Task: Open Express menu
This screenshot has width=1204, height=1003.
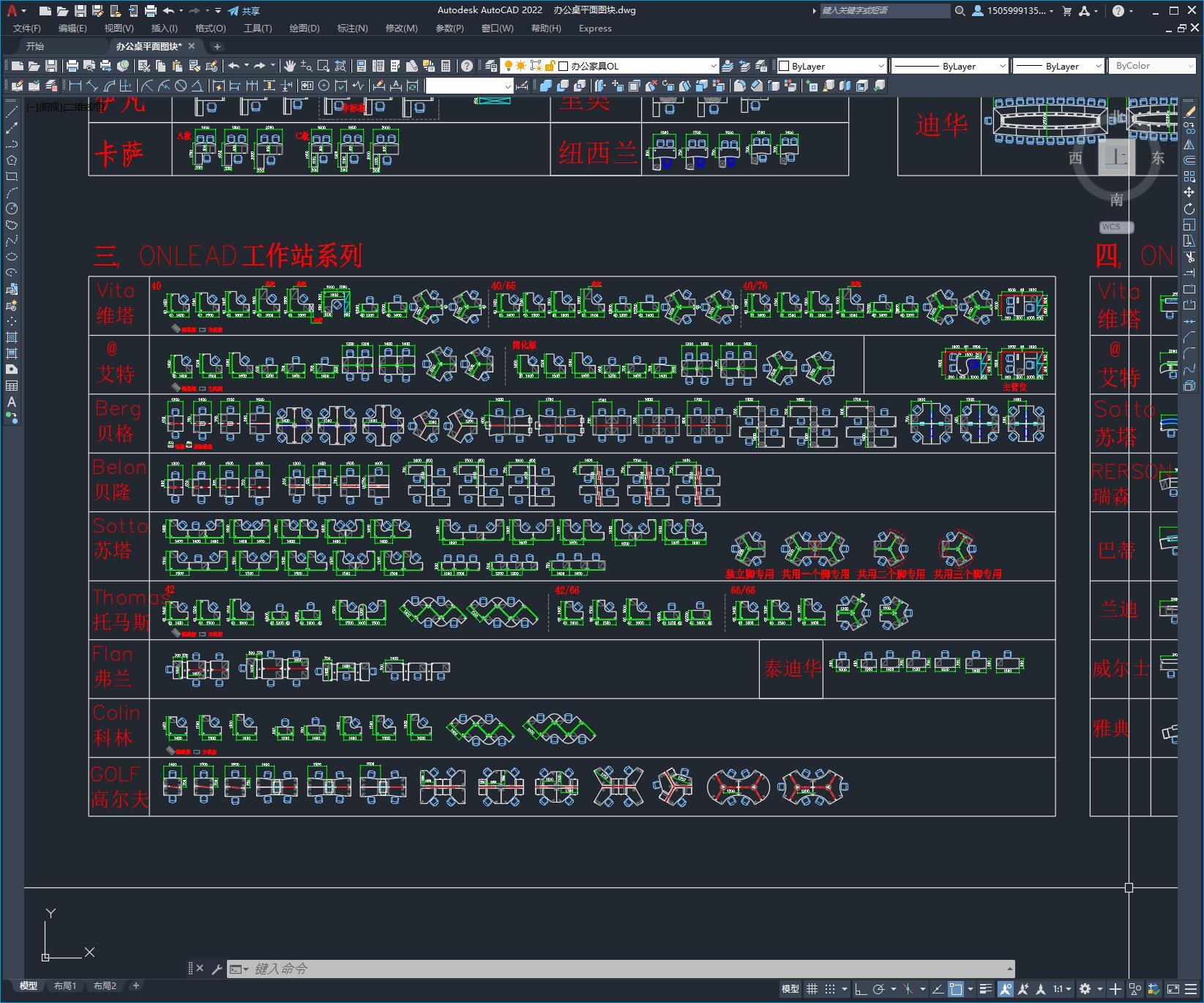Action: (x=595, y=29)
